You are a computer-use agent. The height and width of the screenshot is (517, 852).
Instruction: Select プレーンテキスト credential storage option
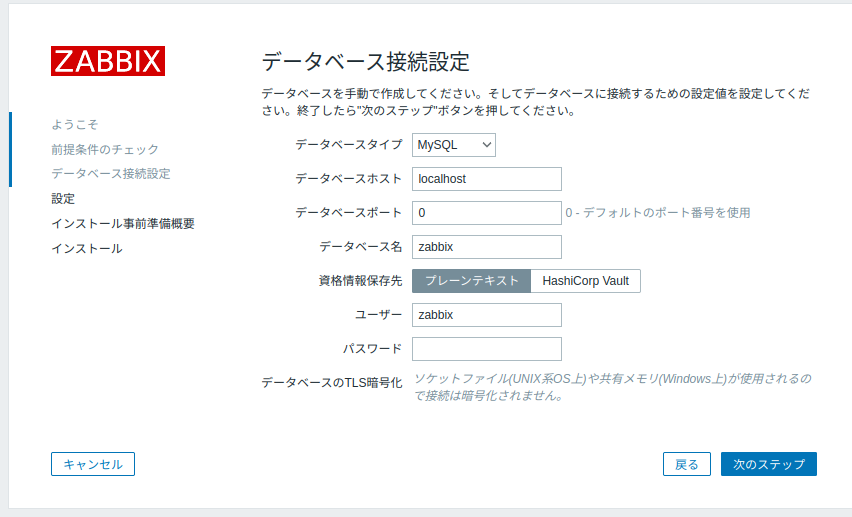(471, 281)
